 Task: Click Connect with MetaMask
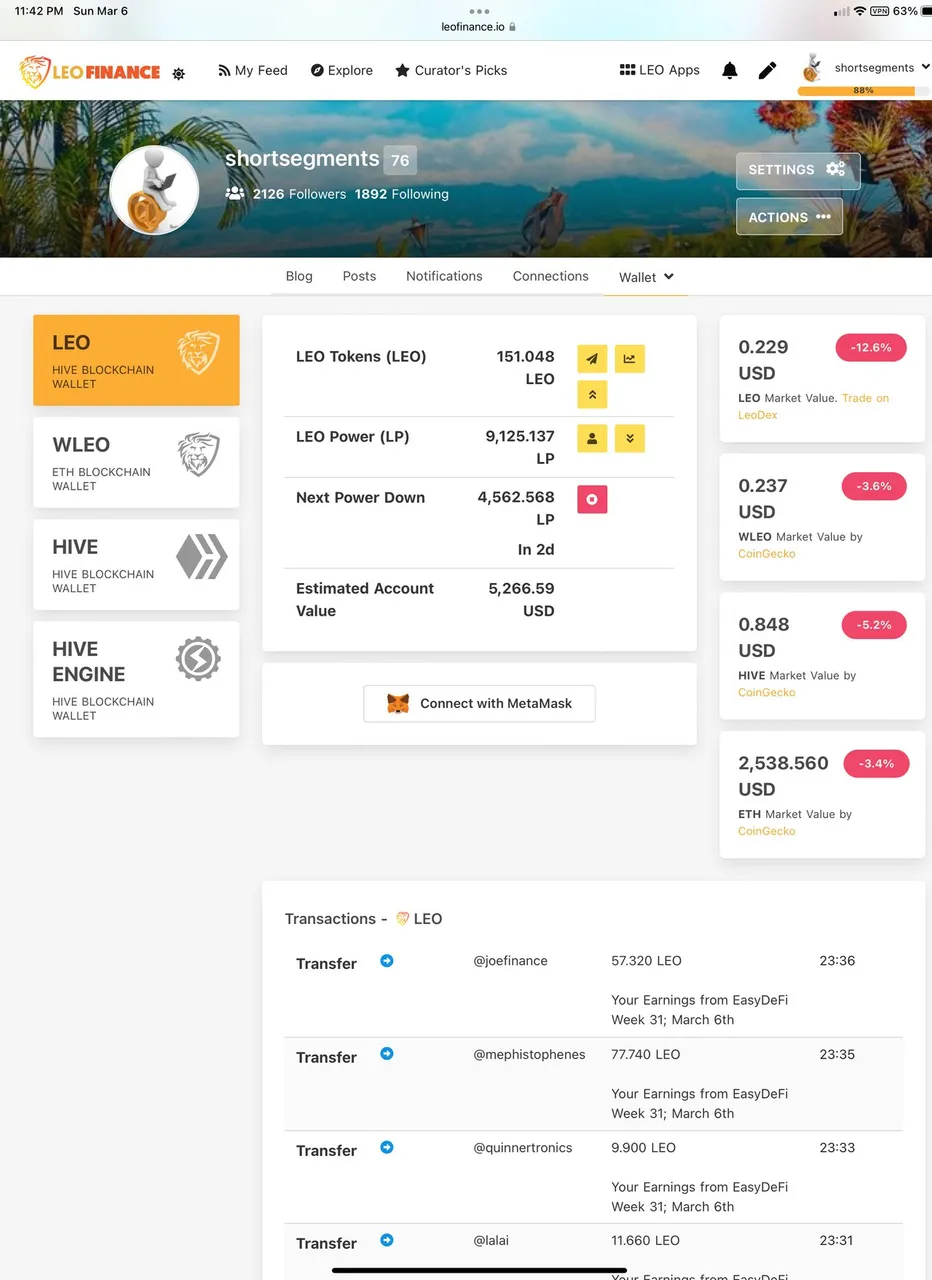coord(479,703)
